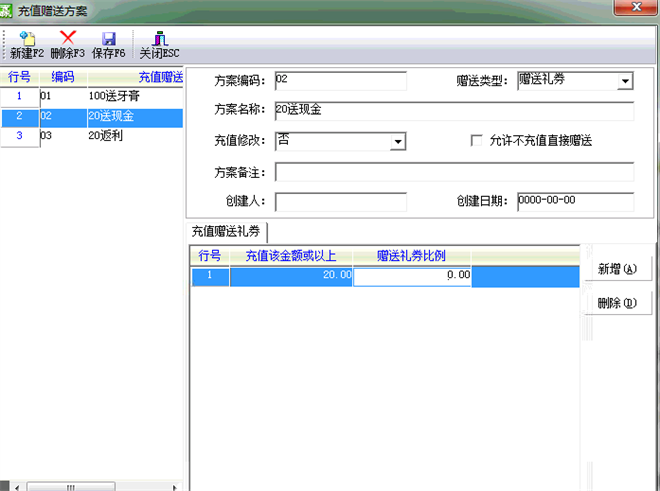Open the 充值修改 dropdown arrow
660x491 pixels.
click(x=398, y=141)
